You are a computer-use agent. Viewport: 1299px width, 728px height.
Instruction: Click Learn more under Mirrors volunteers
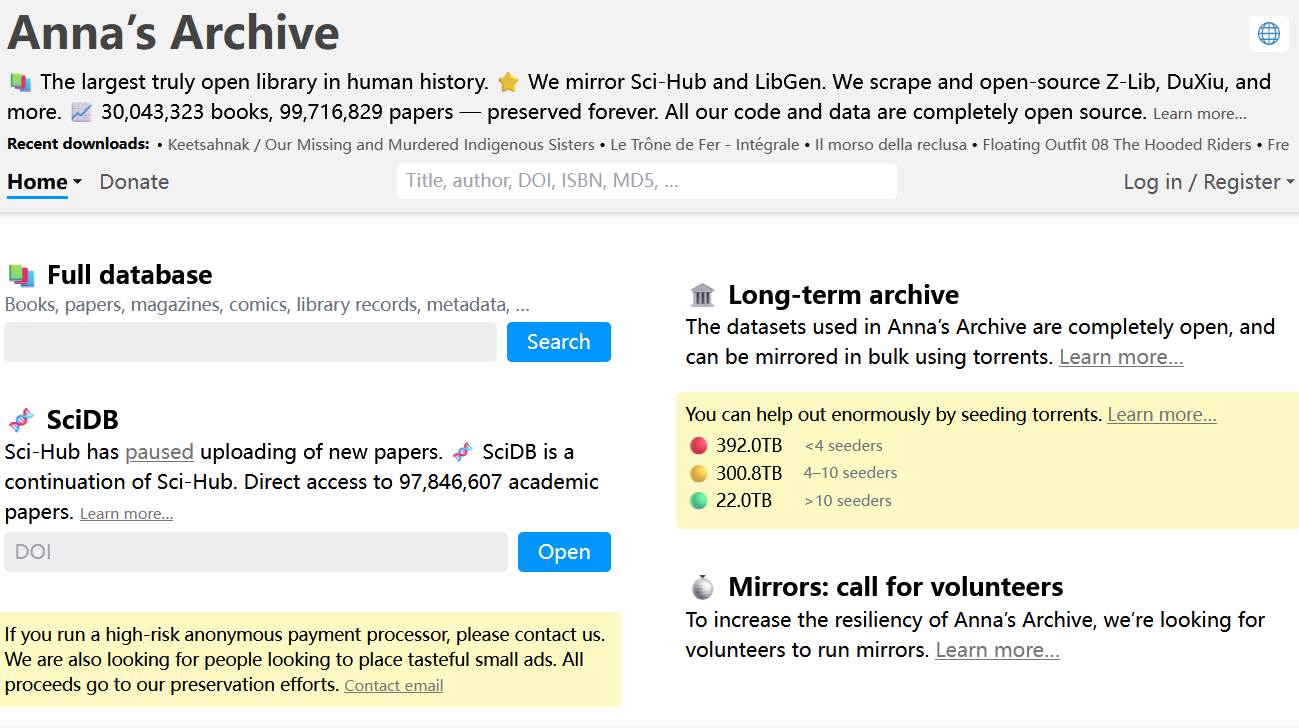click(x=997, y=650)
